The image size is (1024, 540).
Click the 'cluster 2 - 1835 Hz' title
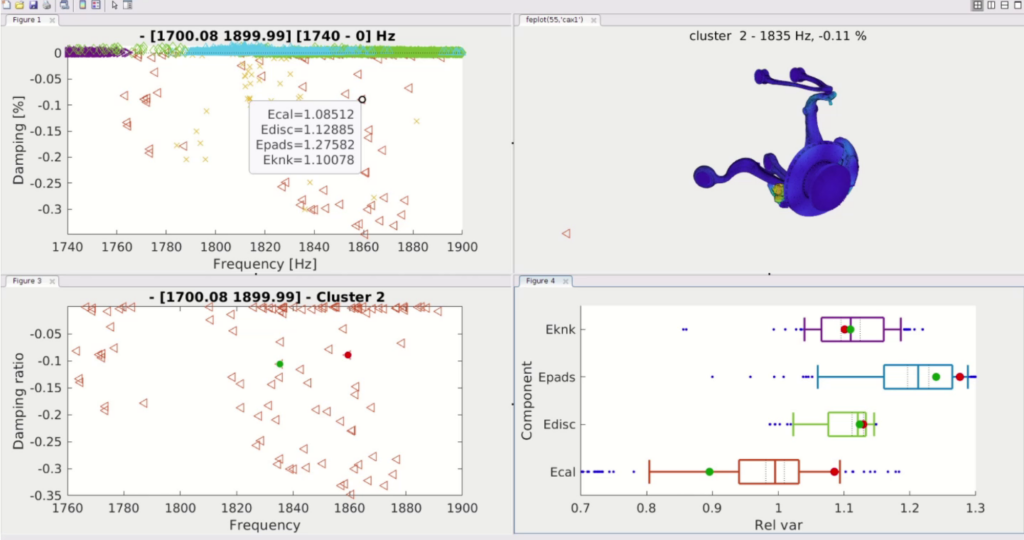point(778,36)
